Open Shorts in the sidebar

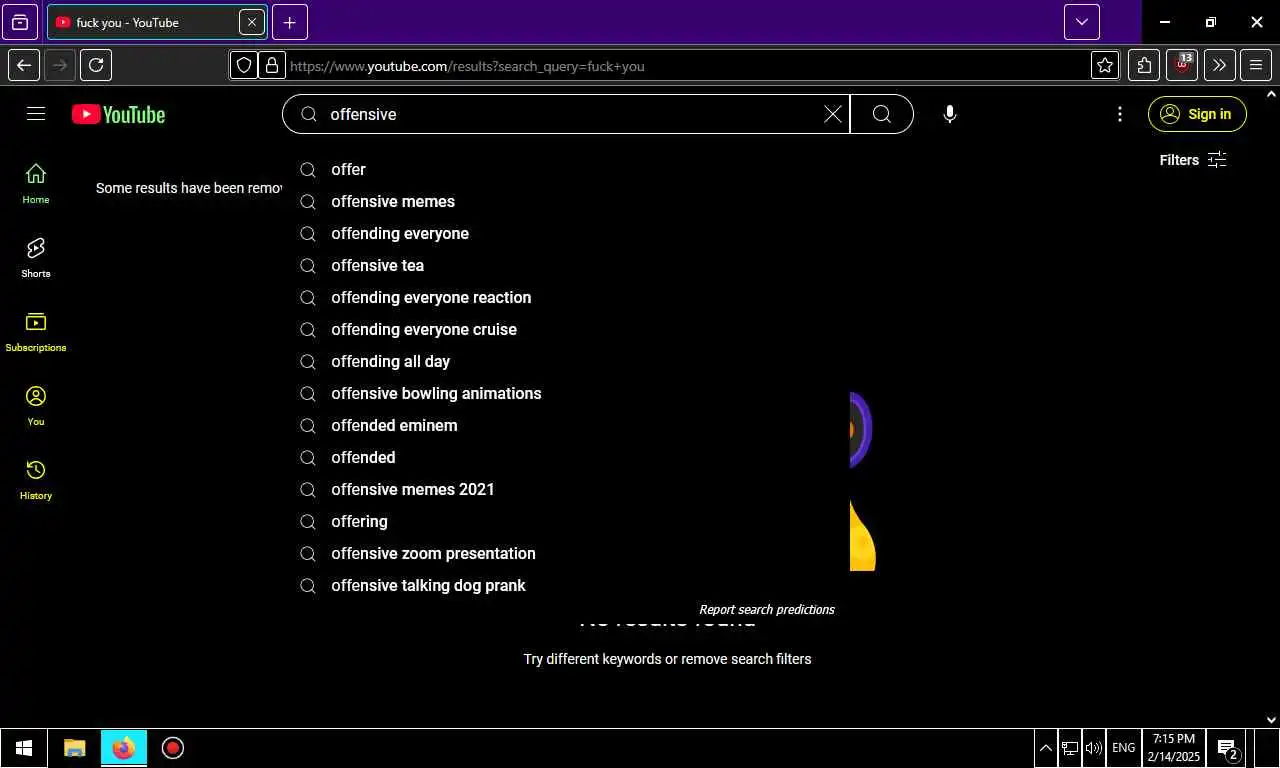[x=36, y=258]
